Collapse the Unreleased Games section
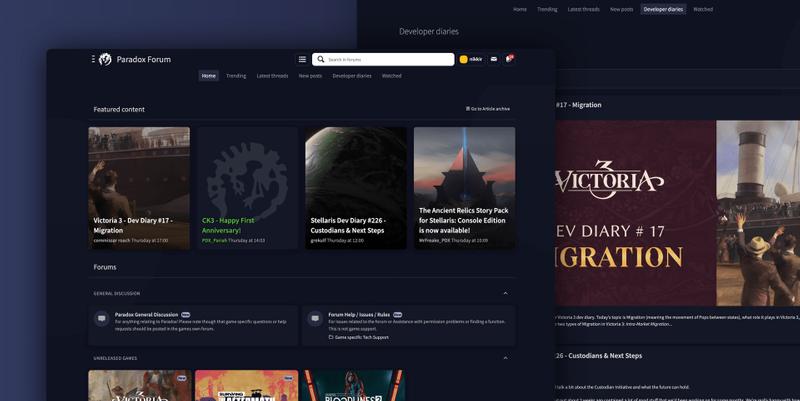Image resolution: width=800 pixels, height=401 pixels. pos(505,357)
